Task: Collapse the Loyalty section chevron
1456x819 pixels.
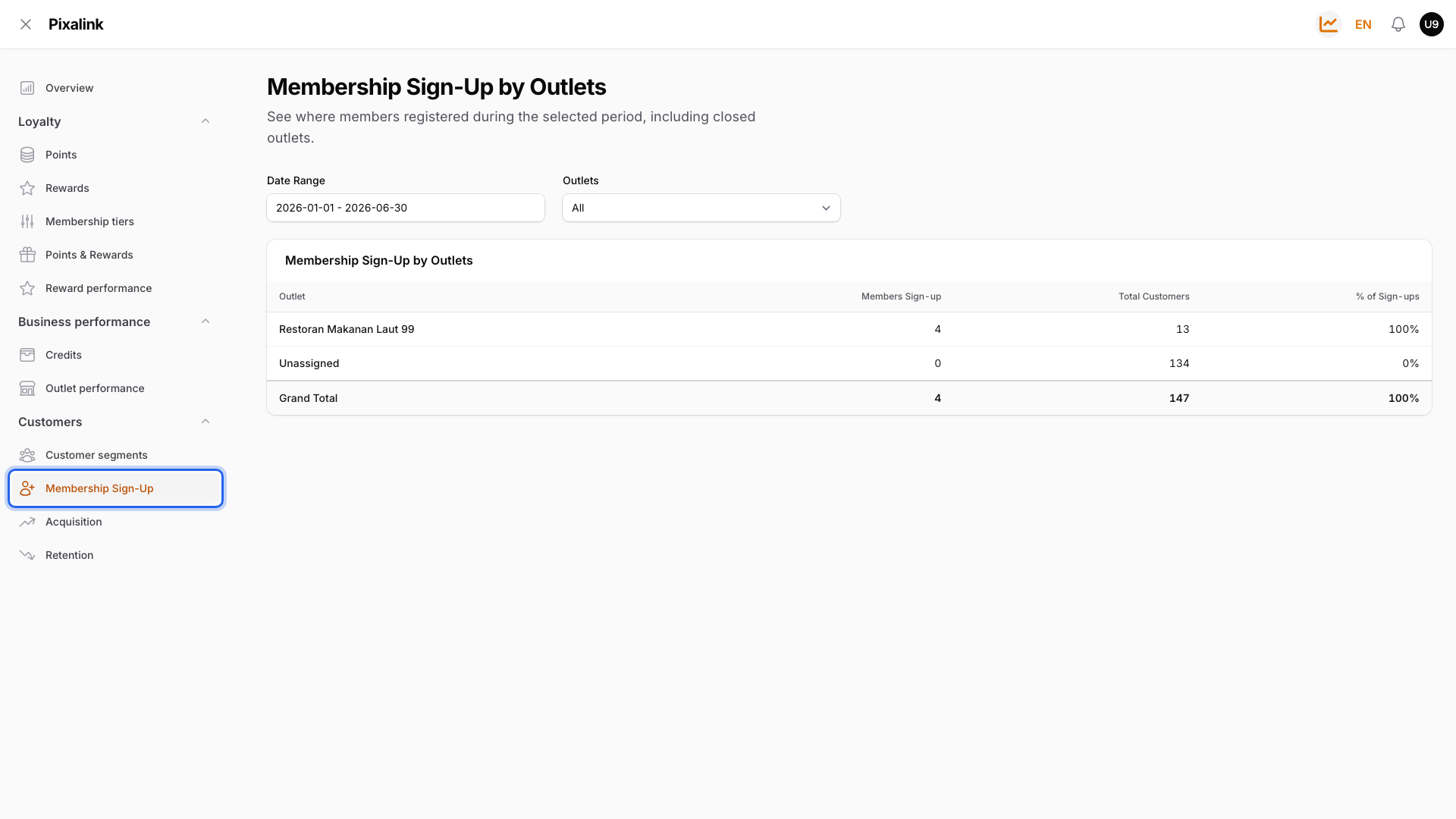Action: coord(206,121)
